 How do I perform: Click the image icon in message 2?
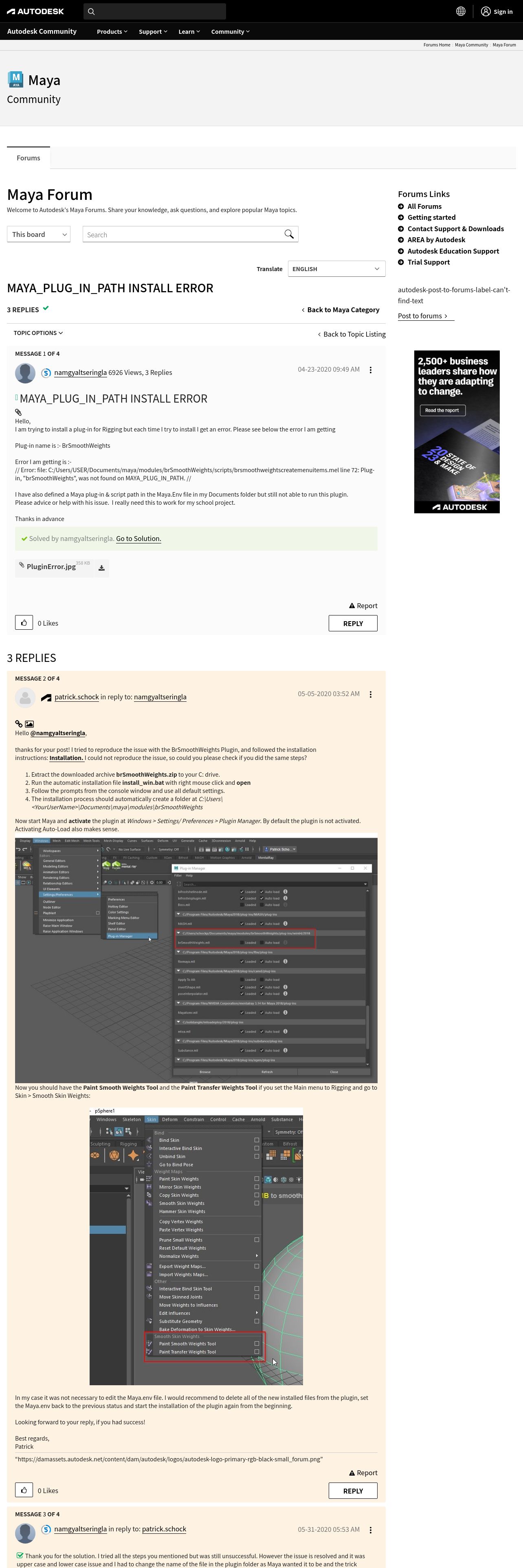29,724
